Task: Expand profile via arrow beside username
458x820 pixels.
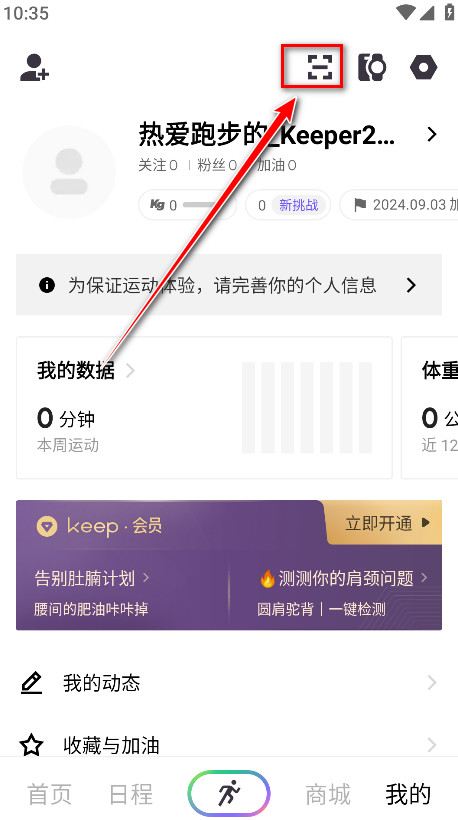Action: coord(431,134)
